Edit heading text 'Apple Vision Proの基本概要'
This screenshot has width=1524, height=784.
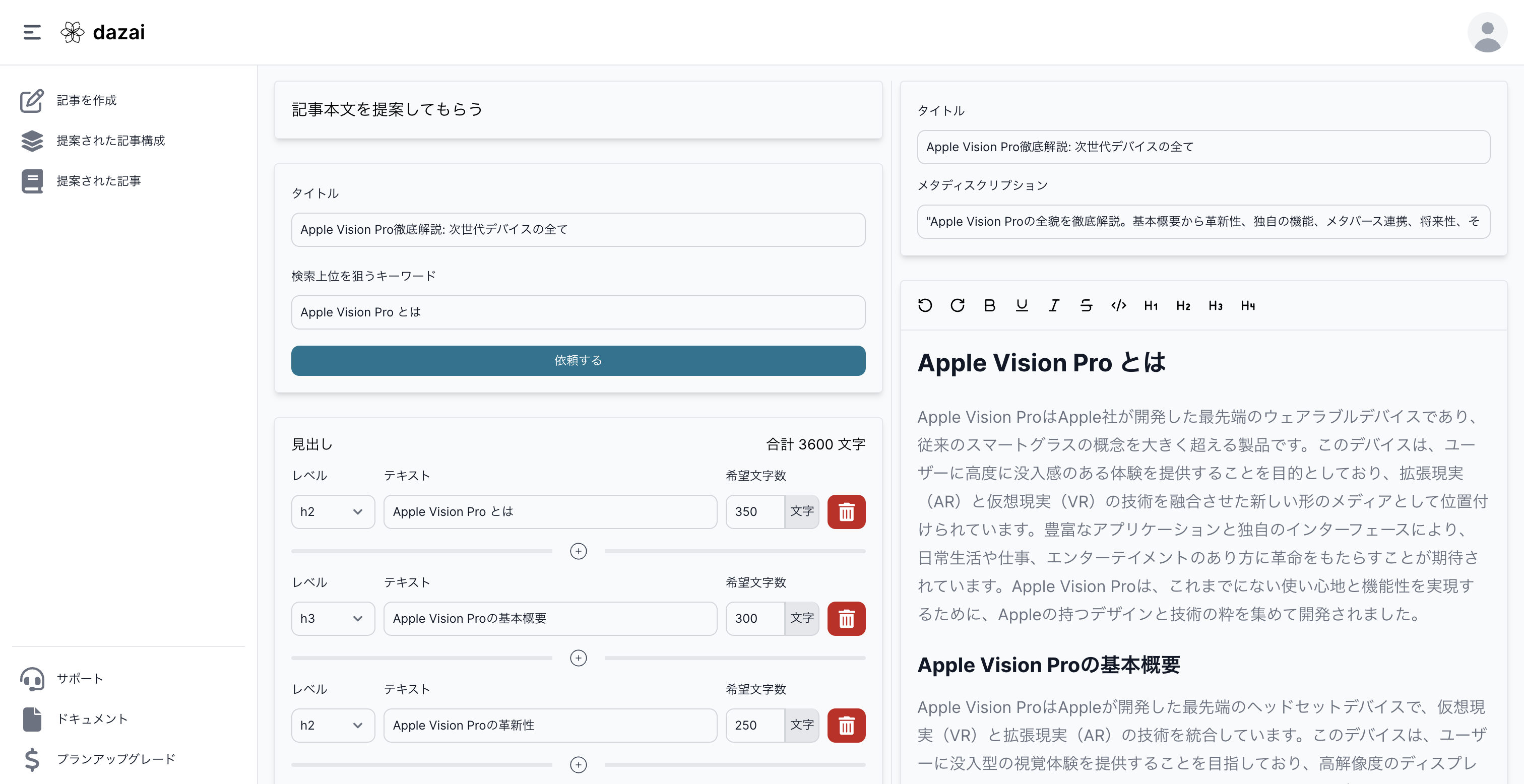tap(550, 619)
